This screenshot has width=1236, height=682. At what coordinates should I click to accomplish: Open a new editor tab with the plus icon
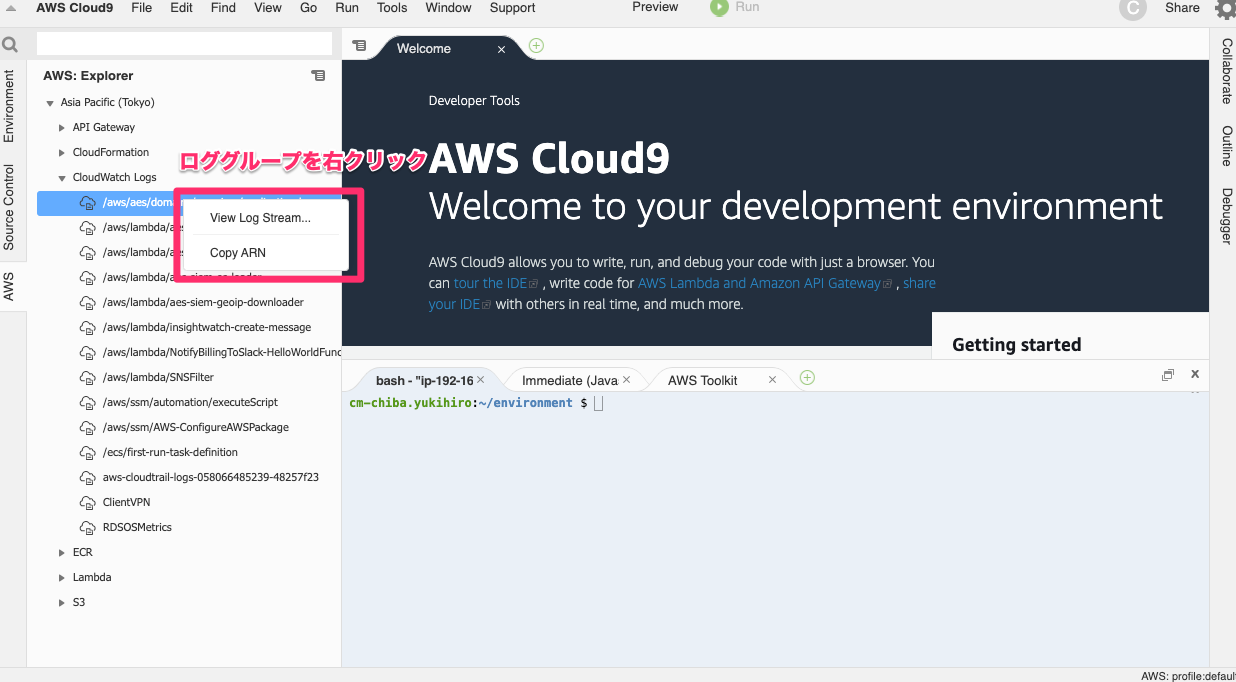tap(536, 45)
